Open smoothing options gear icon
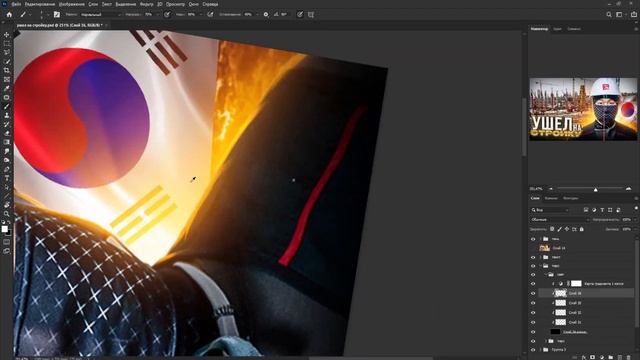The height and width of the screenshot is (360, 640). pyautogui.click(x=266, y=14)
